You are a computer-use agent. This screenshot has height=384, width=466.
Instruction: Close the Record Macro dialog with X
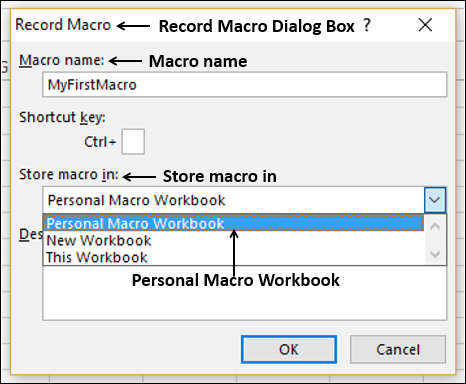pos(425,25)
